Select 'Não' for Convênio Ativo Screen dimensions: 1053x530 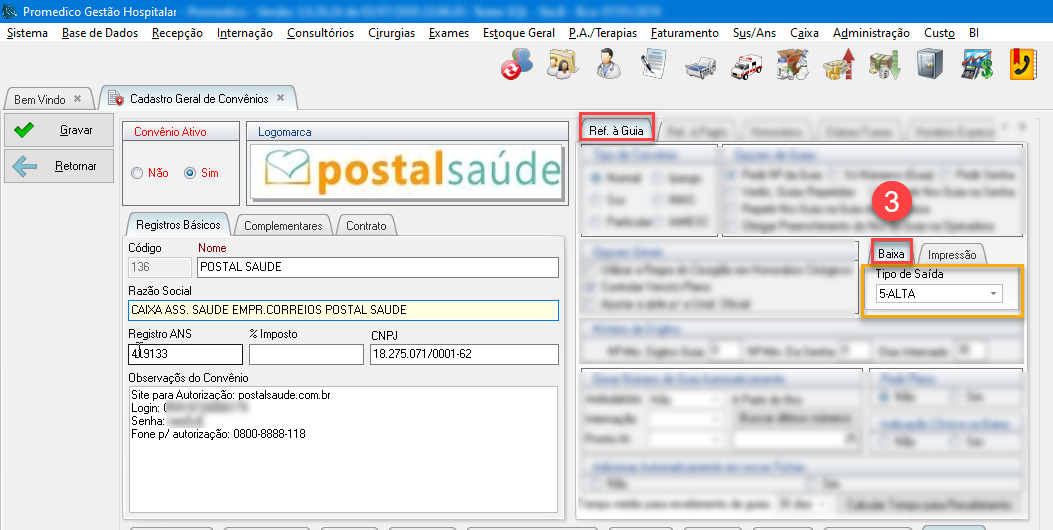point(138,173)
